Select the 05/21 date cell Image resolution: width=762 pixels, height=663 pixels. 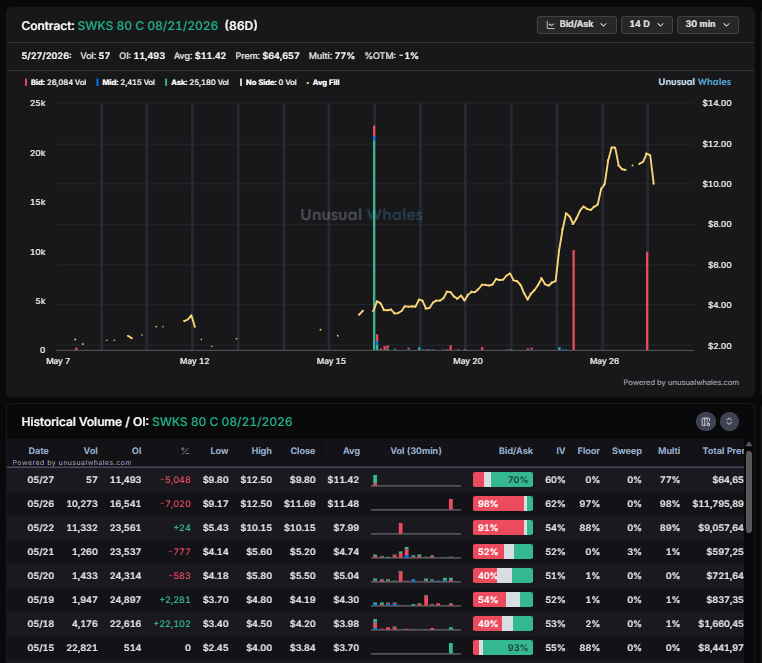(41, 552)
